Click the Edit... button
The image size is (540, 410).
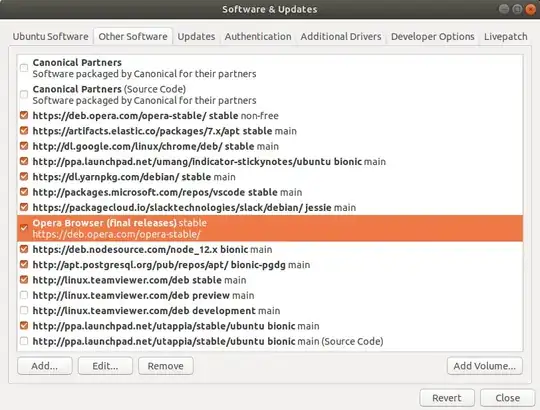click(105, 366)
